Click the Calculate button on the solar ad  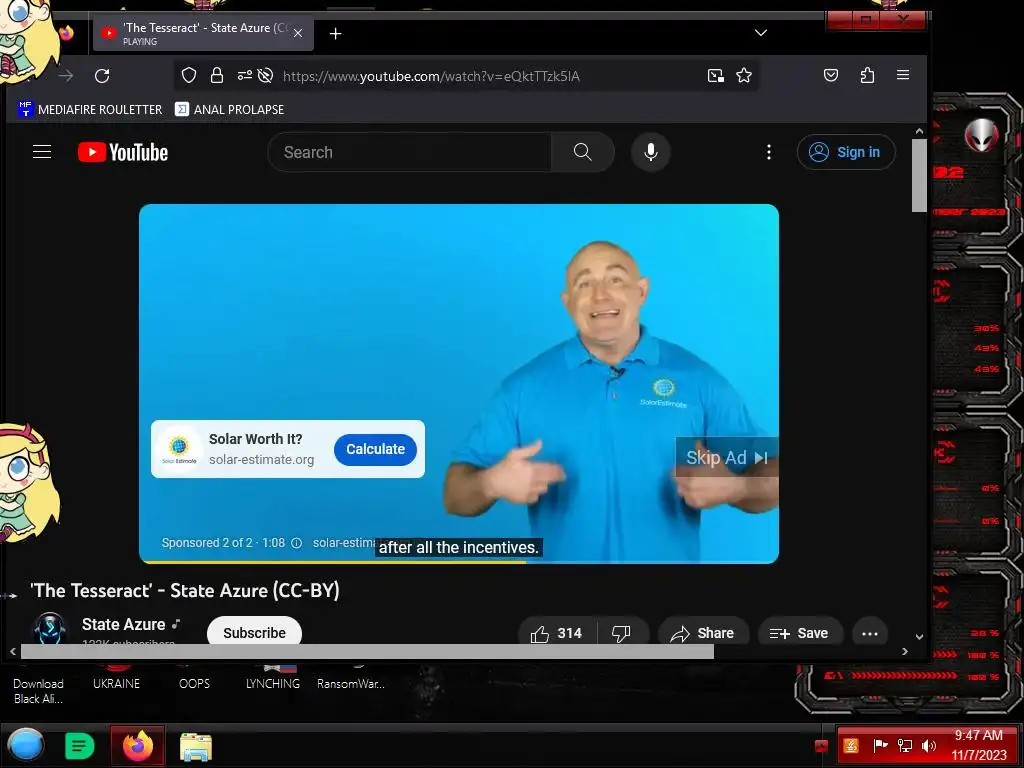click(376, 449)
